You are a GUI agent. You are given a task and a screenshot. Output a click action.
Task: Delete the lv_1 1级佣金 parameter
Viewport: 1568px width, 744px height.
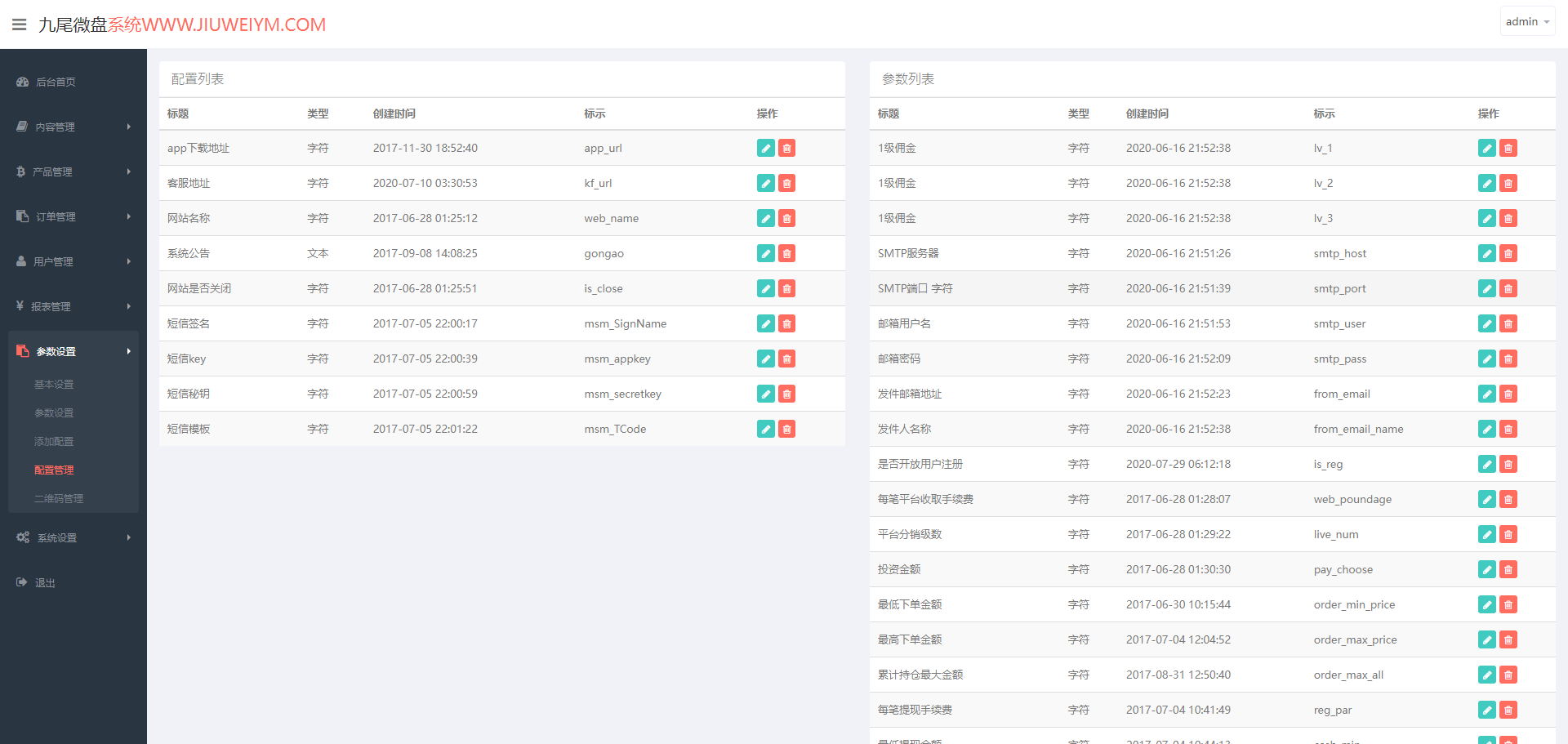coord(1508,148)
